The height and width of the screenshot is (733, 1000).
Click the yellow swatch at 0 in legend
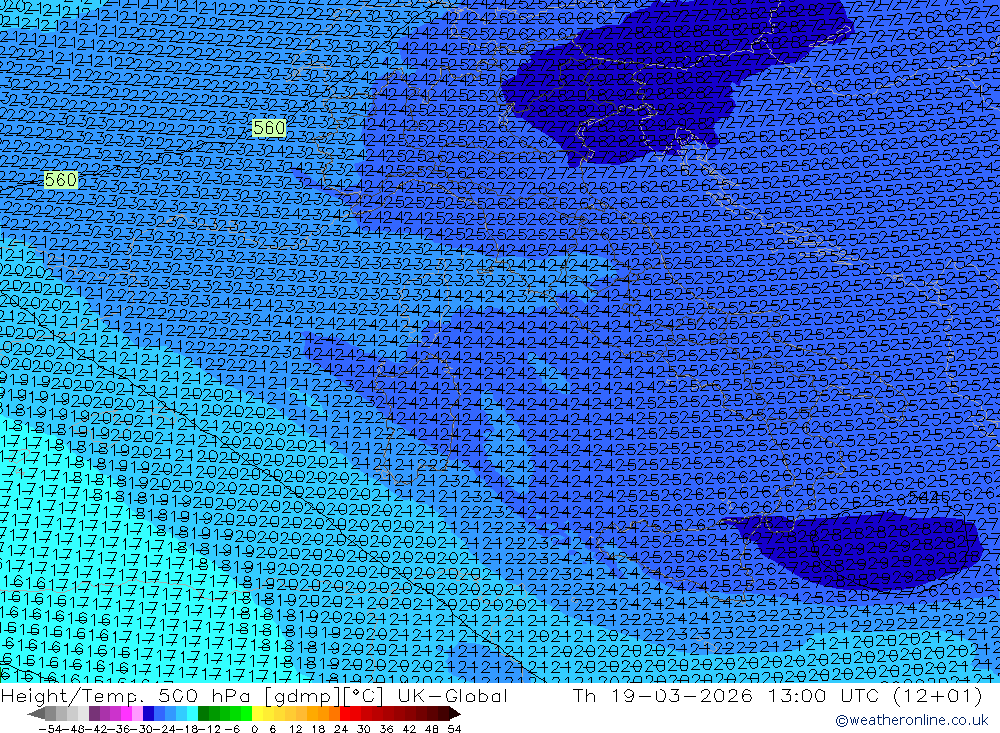click(x=258, y=714)
